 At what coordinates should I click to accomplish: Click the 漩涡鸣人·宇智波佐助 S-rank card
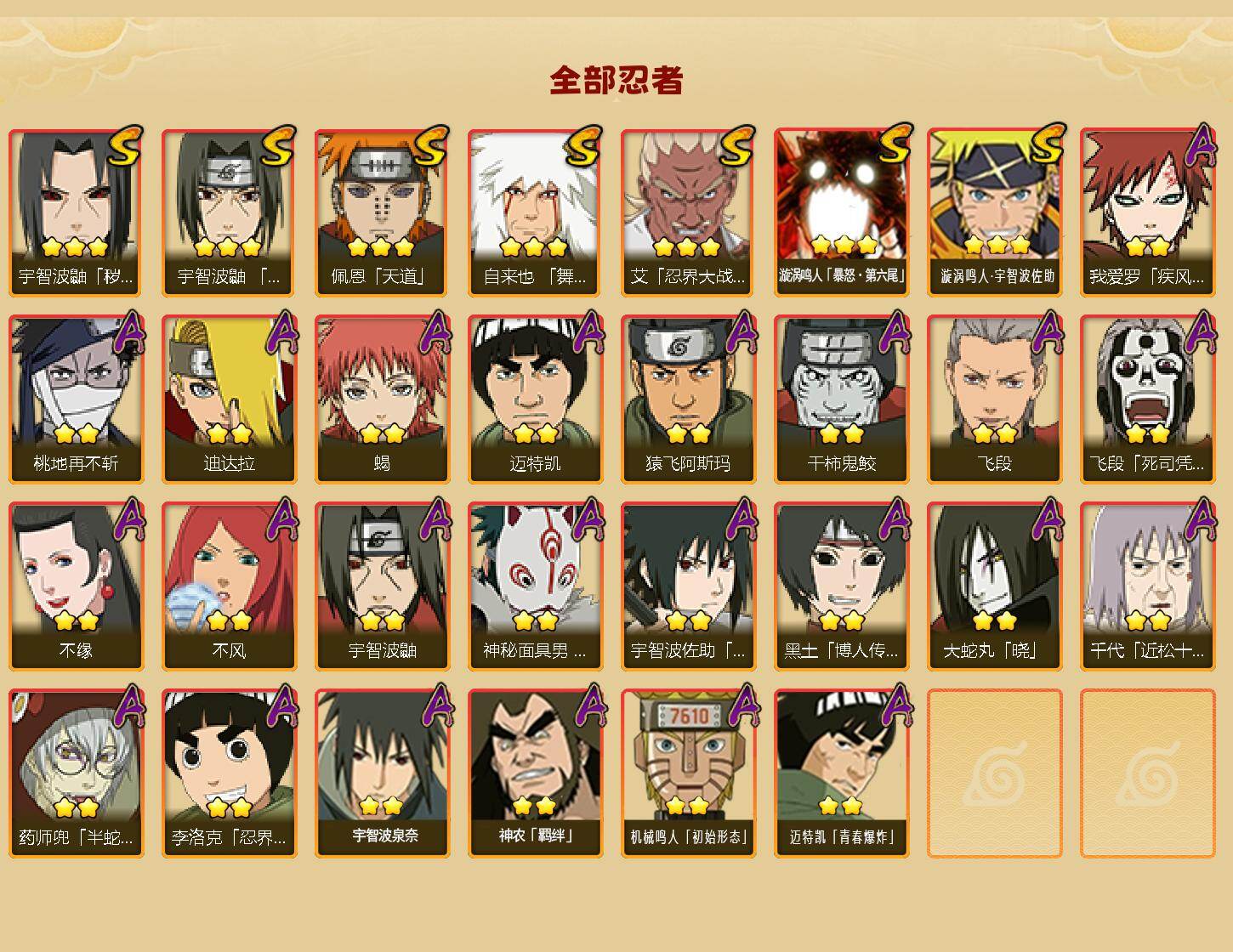[994, 212]
